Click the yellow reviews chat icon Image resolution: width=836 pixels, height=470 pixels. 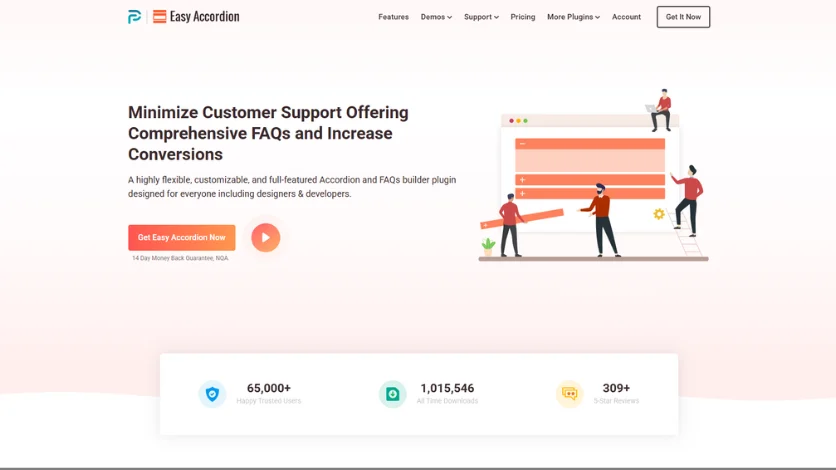point(569,394)
